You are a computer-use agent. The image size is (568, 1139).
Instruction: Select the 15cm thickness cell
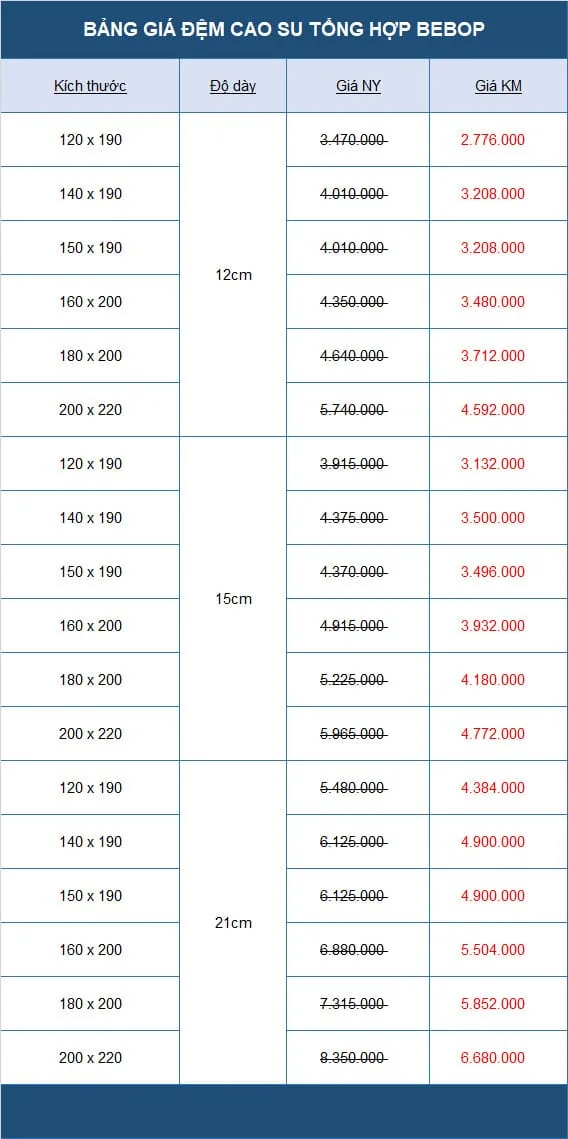coord(233,599)
